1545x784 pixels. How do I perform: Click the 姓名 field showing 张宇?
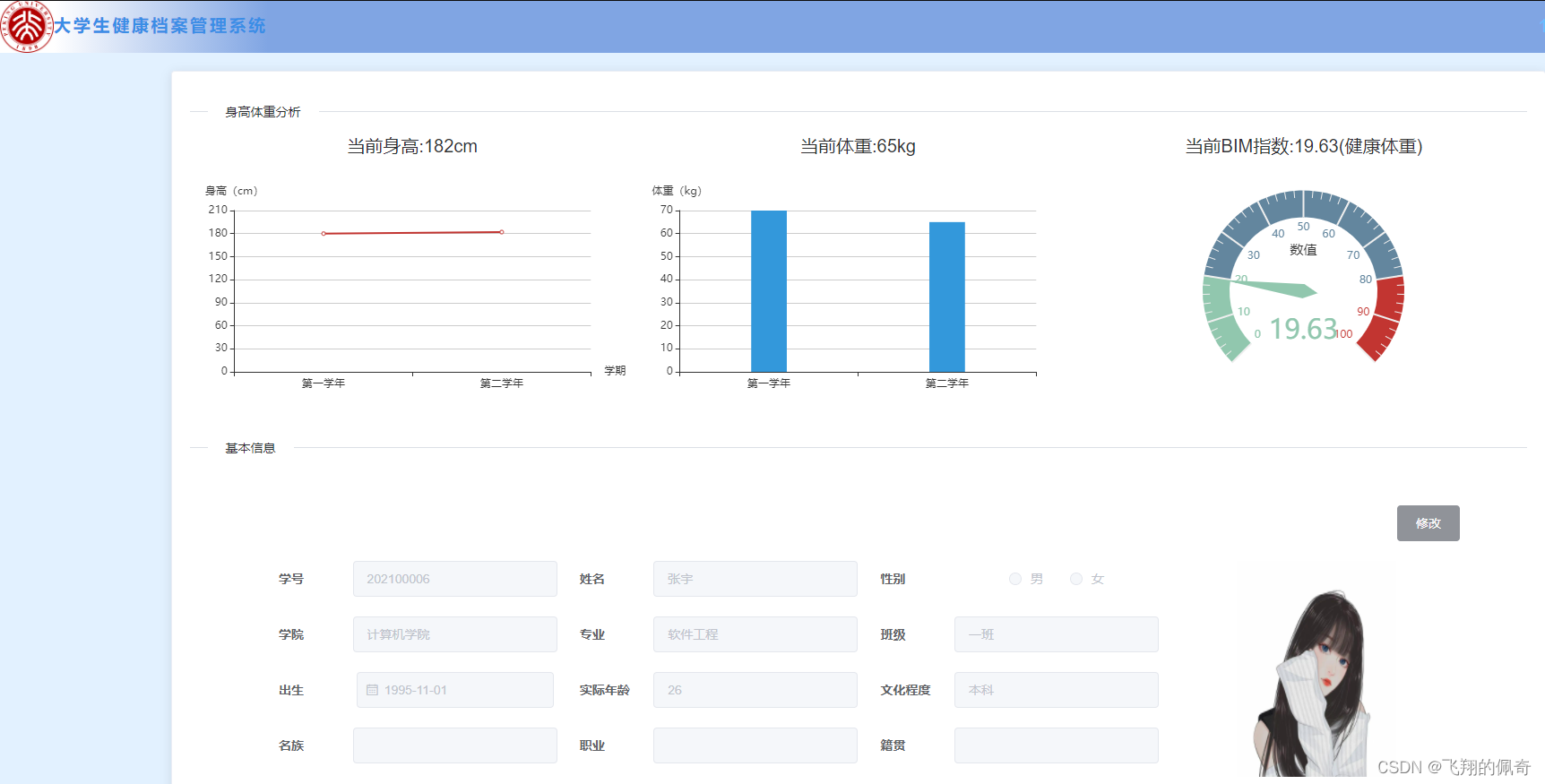click(x=755, y=579)
